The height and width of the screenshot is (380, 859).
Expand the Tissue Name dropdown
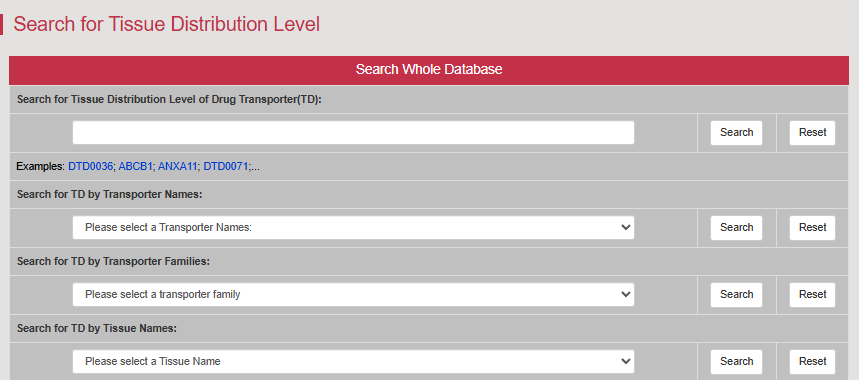(x=353, y=361)
